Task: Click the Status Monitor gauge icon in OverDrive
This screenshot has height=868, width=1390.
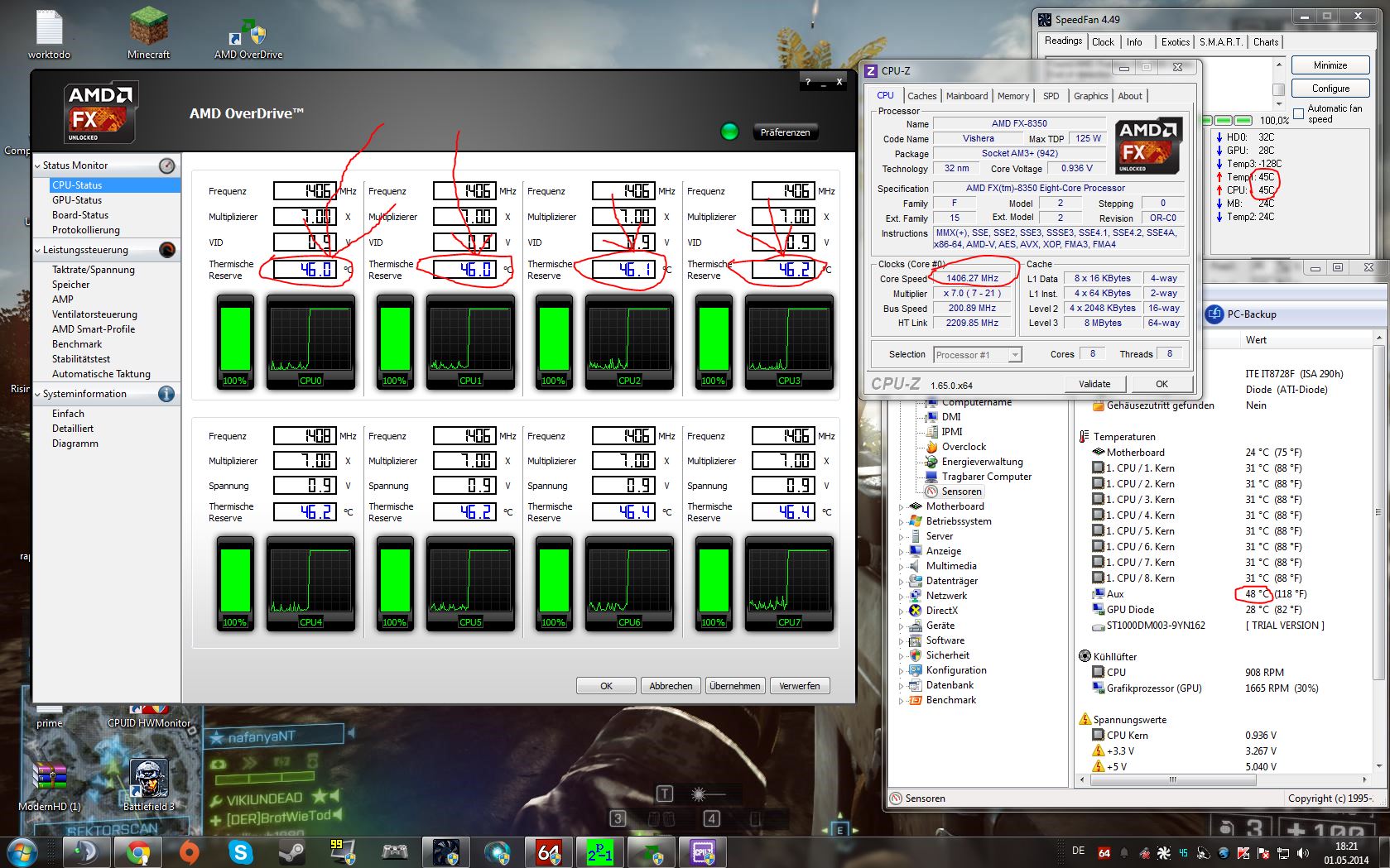Action: point(167,165)
